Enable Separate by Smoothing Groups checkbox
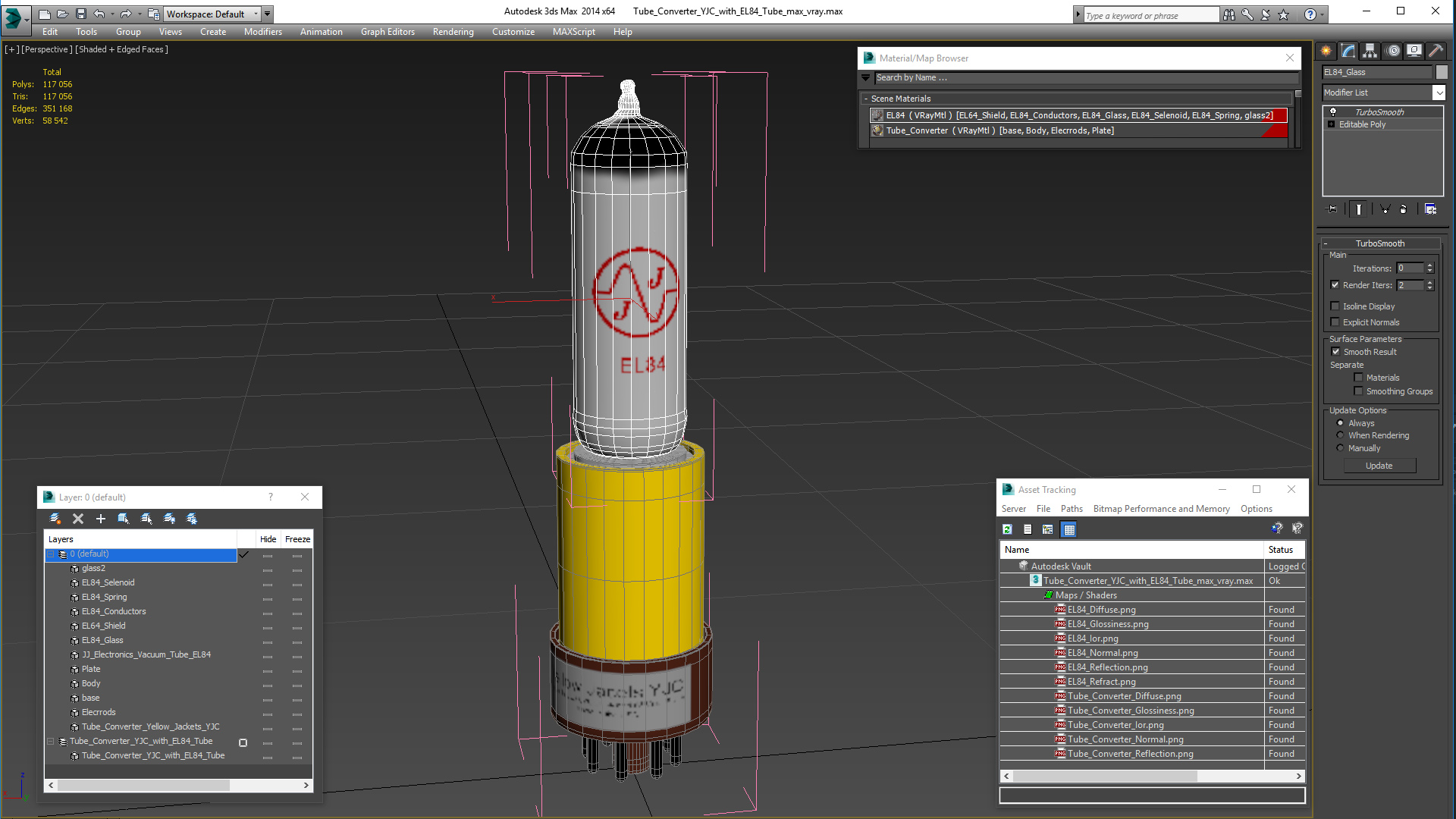 (x=1358, y=391)
